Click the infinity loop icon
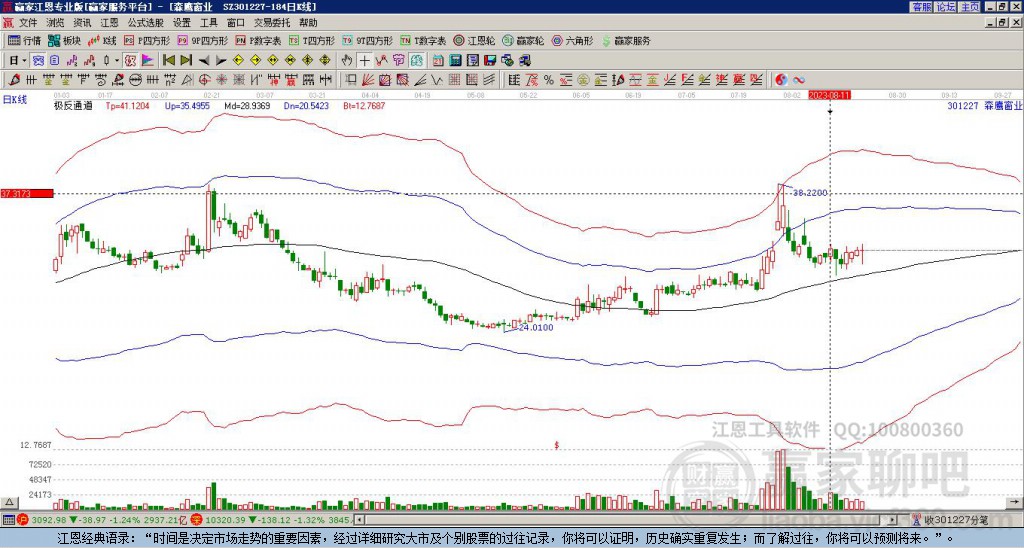Image resolution: width=1024 pixels, height=548 pixels. pyautogui.click(x=799, y=80)
